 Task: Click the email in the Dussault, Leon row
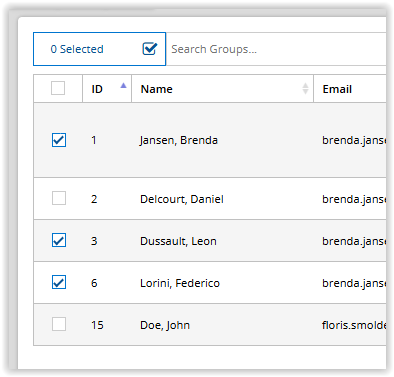[x=354, y=241]
